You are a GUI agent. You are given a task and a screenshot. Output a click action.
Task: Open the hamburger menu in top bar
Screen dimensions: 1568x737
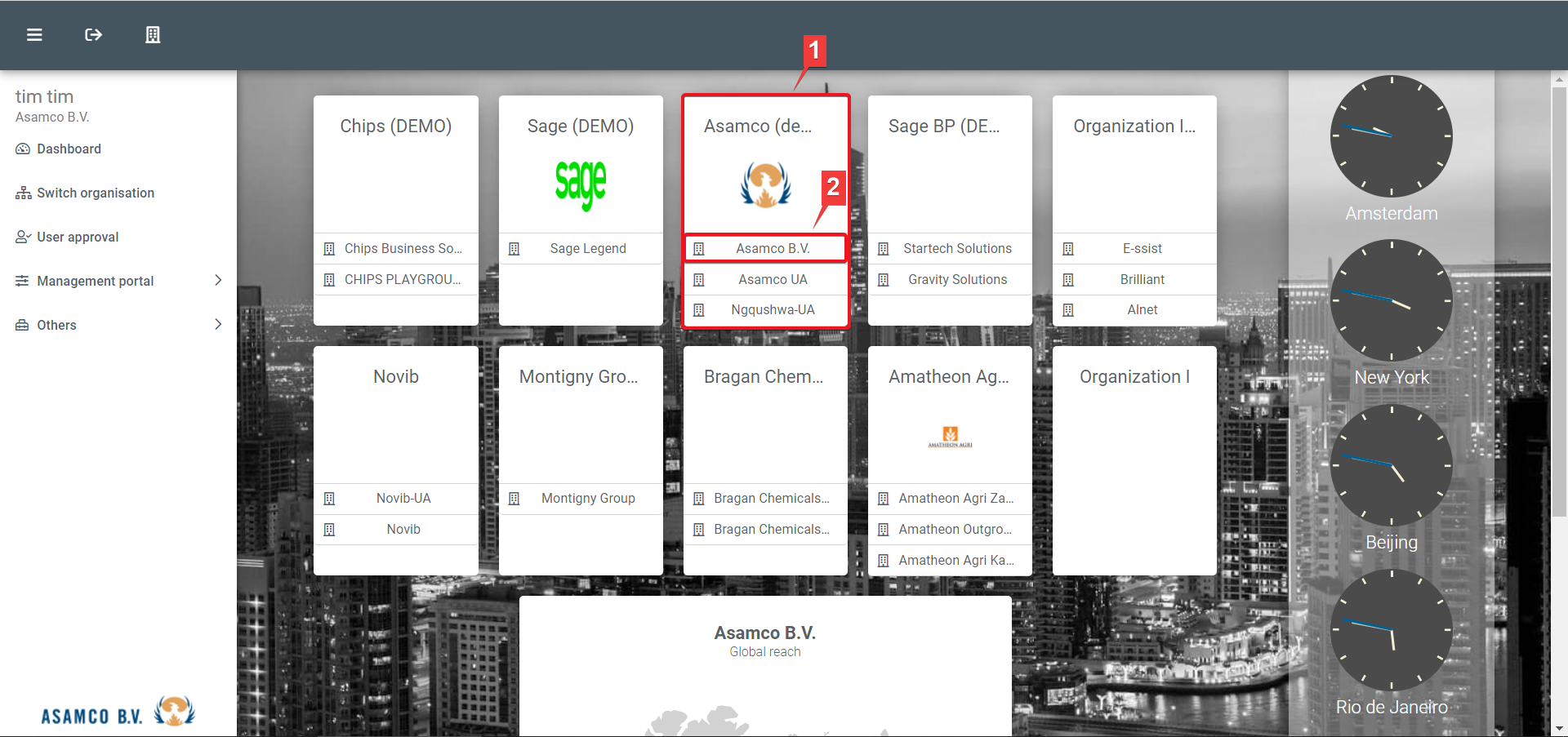tap(34, 34)
